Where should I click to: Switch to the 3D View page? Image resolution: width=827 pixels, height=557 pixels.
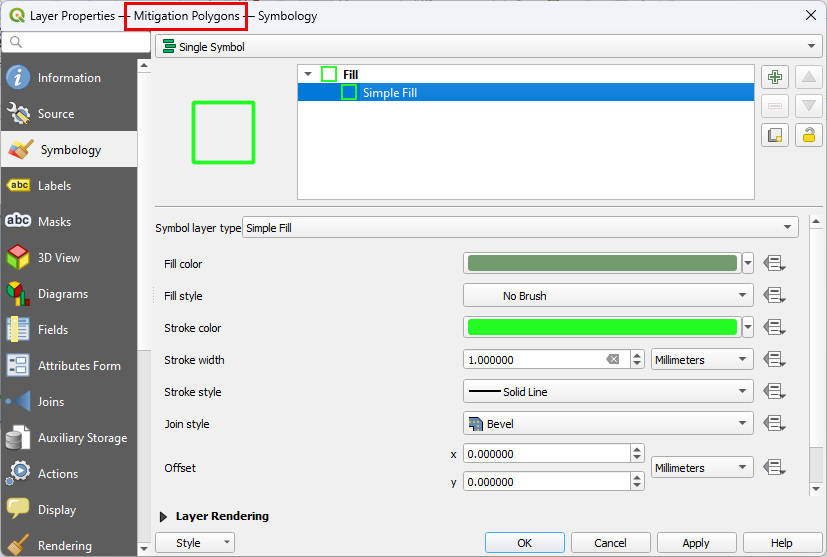tap(58, 258)
